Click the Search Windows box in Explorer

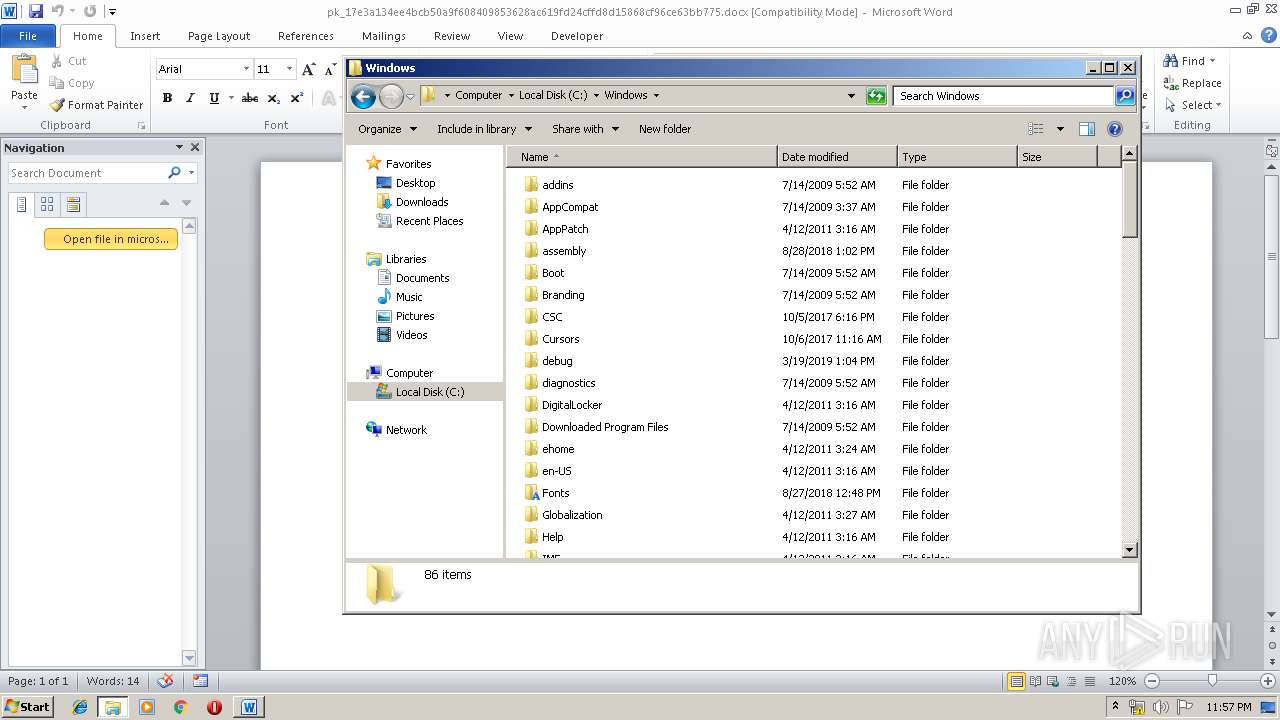[x=1003, y=96]
